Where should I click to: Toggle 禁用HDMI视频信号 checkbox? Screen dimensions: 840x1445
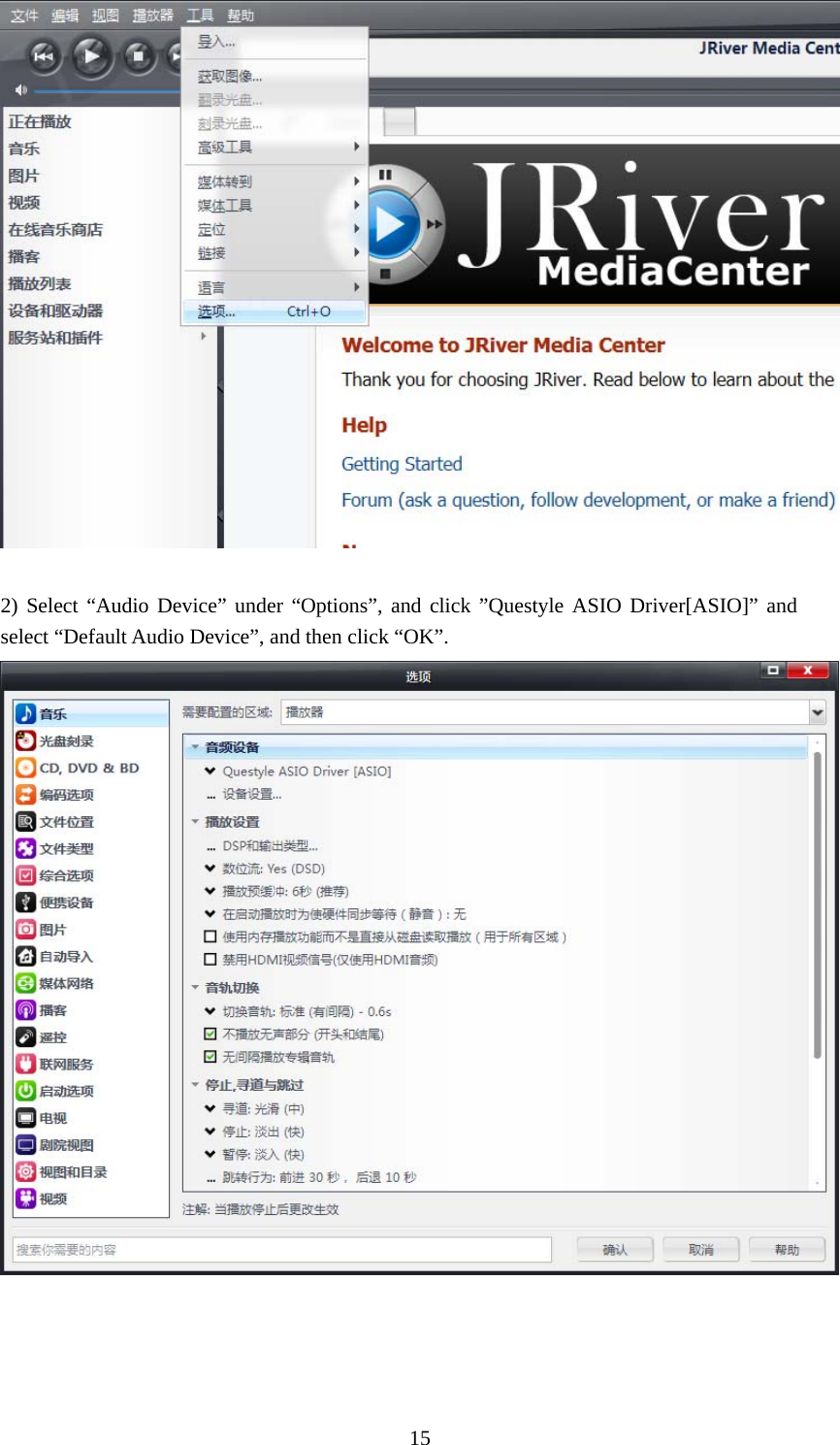[210, 960]
